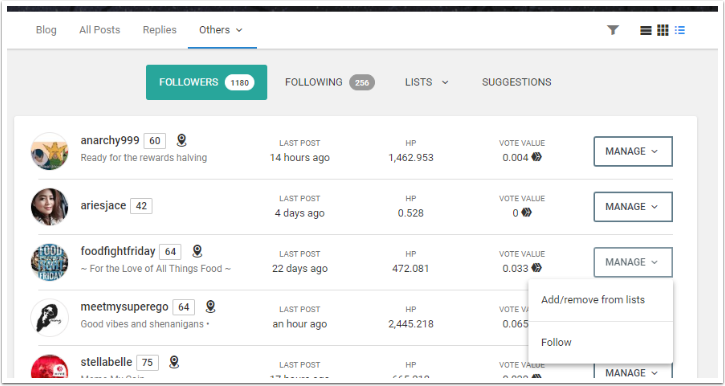Open MANAGE dropdown for anarchy999
Screen dimensions: 725x386
pyautogui.click(x=633, y=151)
